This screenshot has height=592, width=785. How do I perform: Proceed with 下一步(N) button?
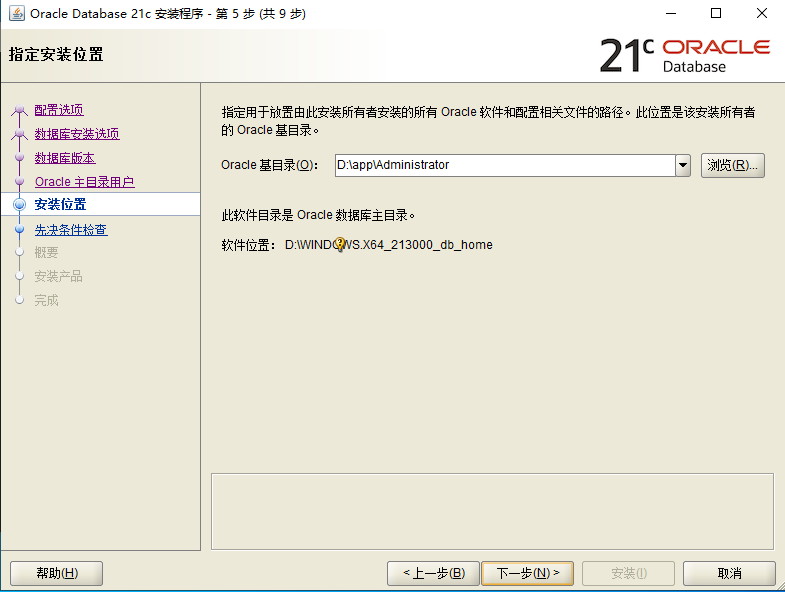click(528, 573)
